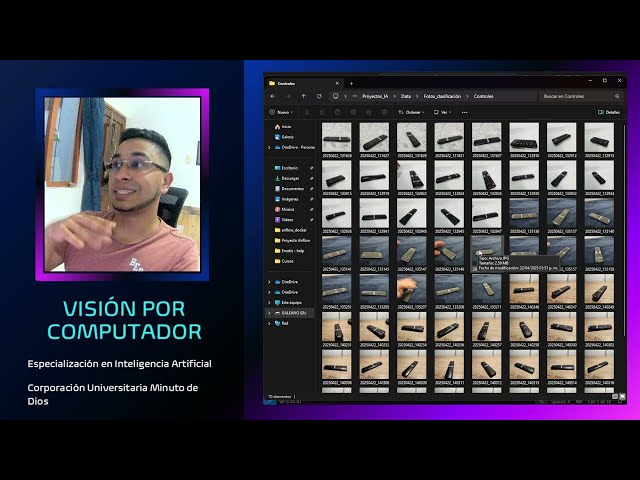Close the Controles tab
The image size is (640, 480).
point(337,83)
